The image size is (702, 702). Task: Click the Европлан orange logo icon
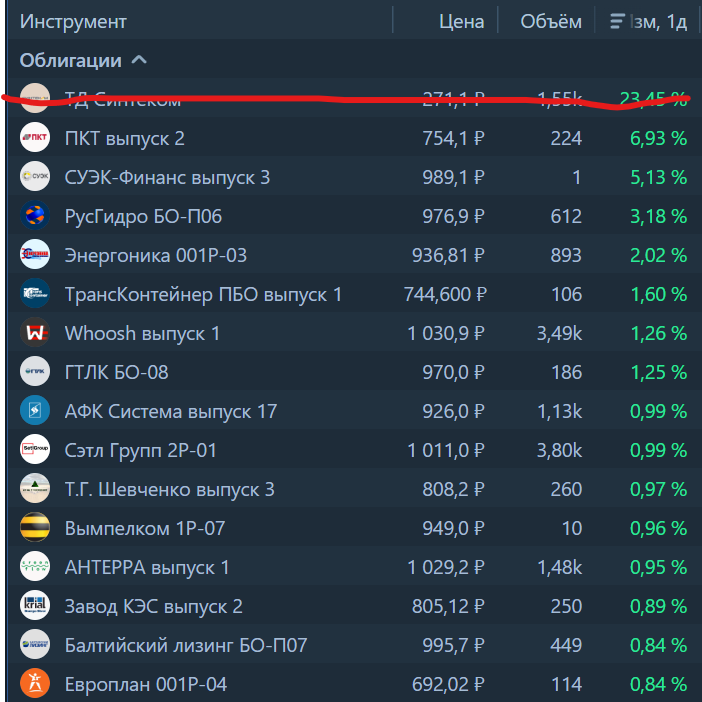click(x=35, y=683)
